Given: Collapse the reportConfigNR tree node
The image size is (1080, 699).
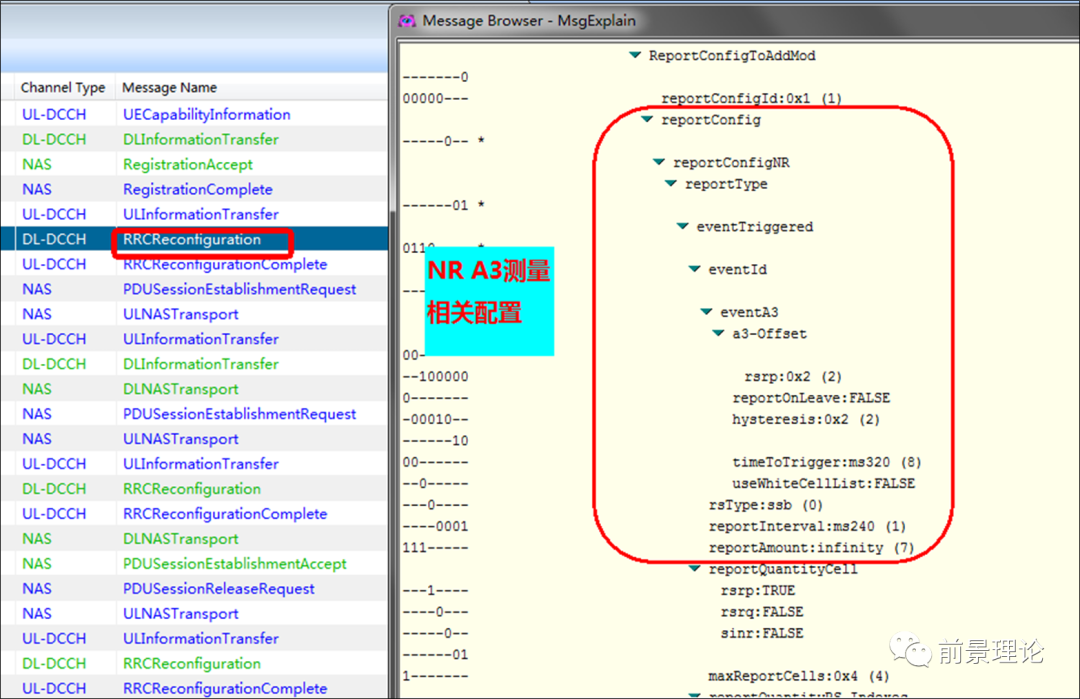Looking at the screenshot, I should point(659,162).
